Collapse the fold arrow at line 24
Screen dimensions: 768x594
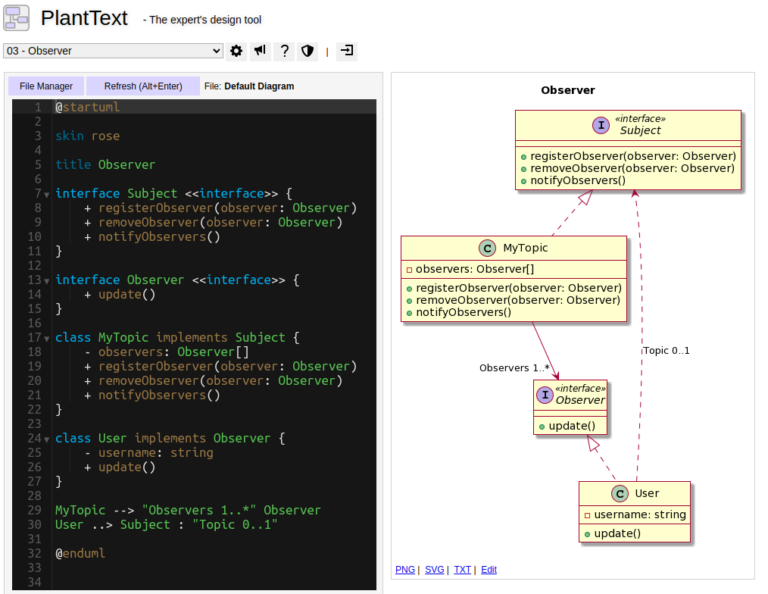47,439
